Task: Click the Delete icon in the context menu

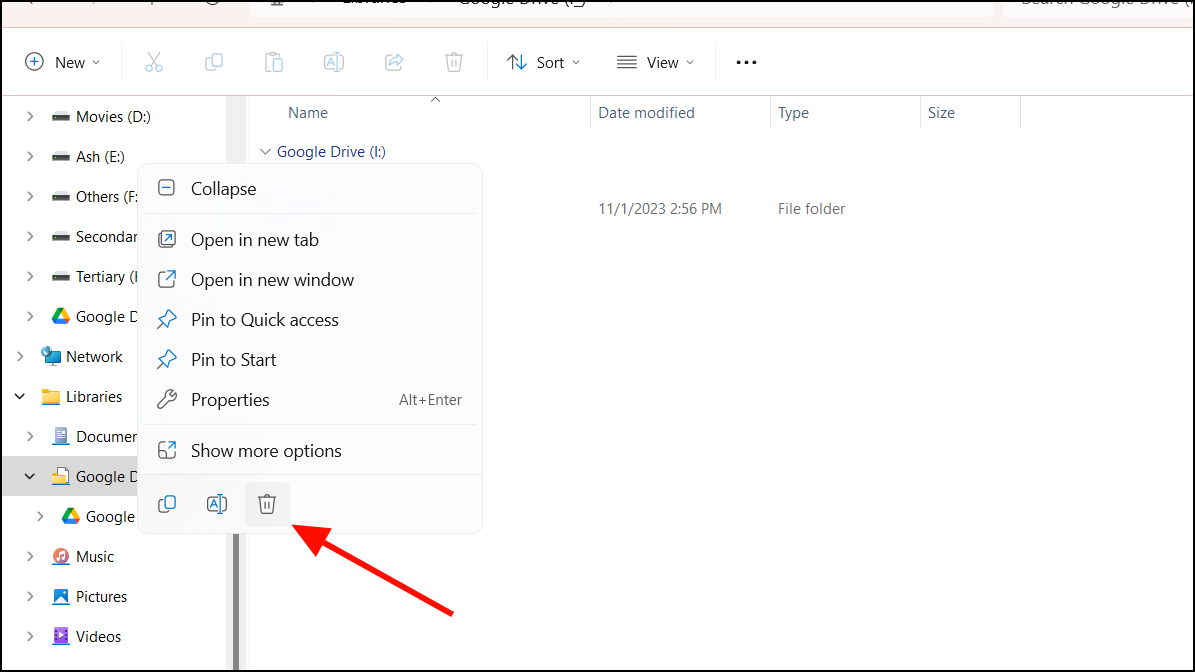Action: click(267, 503)
